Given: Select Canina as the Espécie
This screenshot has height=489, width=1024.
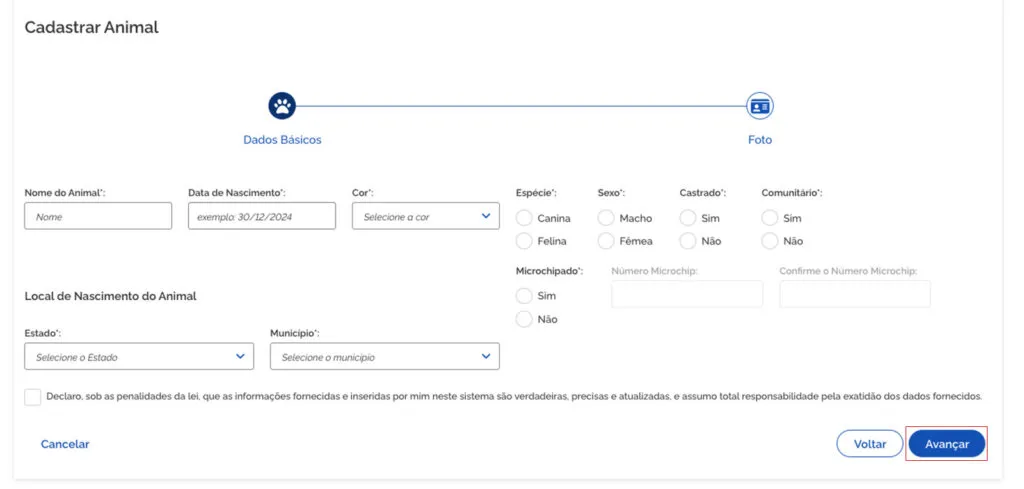Looking at the screenshot, I should (524, 218).
